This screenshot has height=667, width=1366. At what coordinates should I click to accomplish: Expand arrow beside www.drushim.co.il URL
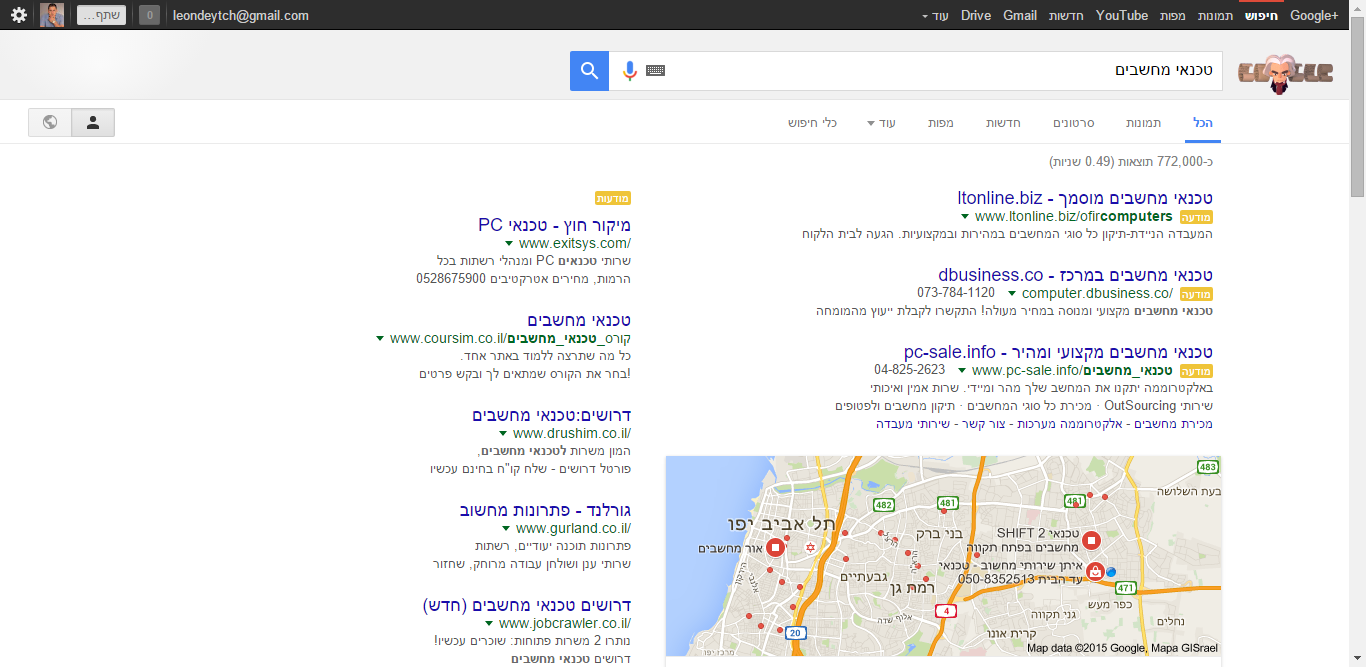pos(503,434)
